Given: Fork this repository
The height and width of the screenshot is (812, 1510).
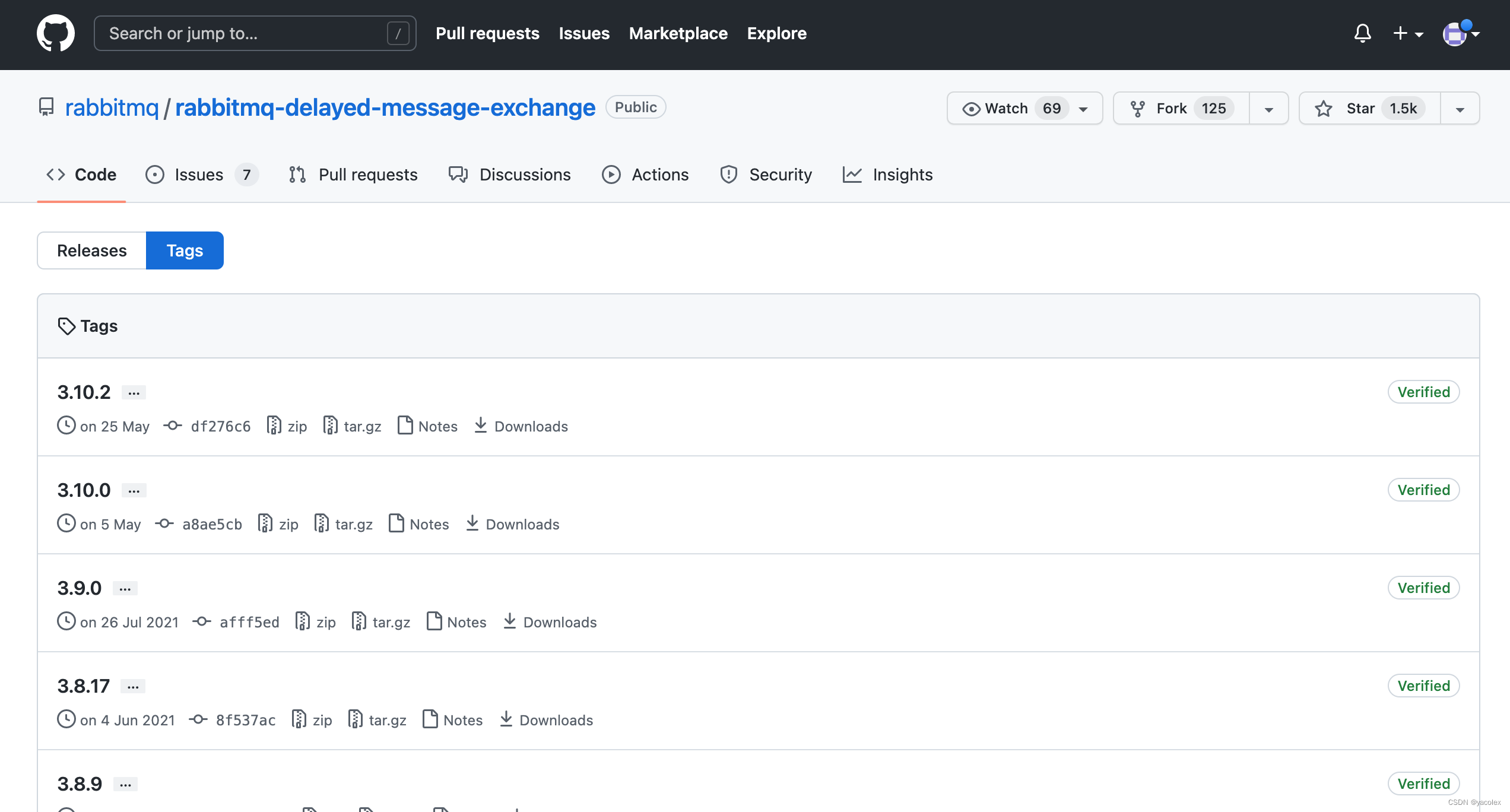Looking at the screenshot, I should (x=1181, y=108).
